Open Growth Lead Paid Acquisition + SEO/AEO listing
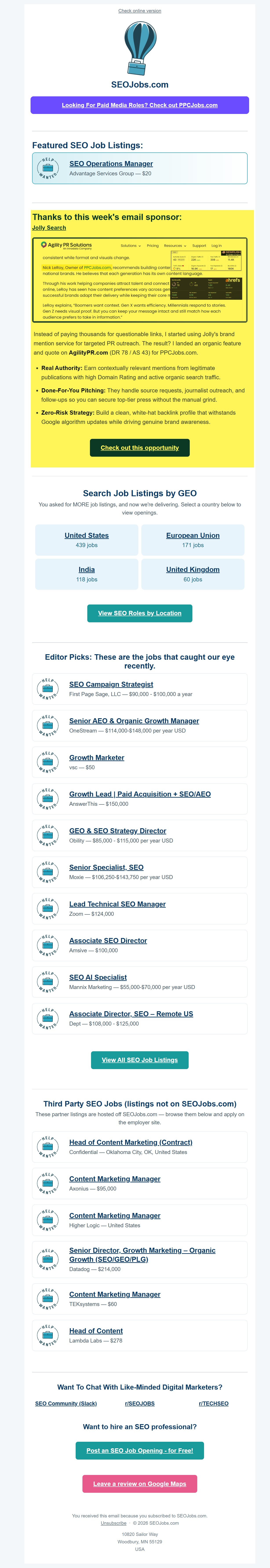 [140, 794]
